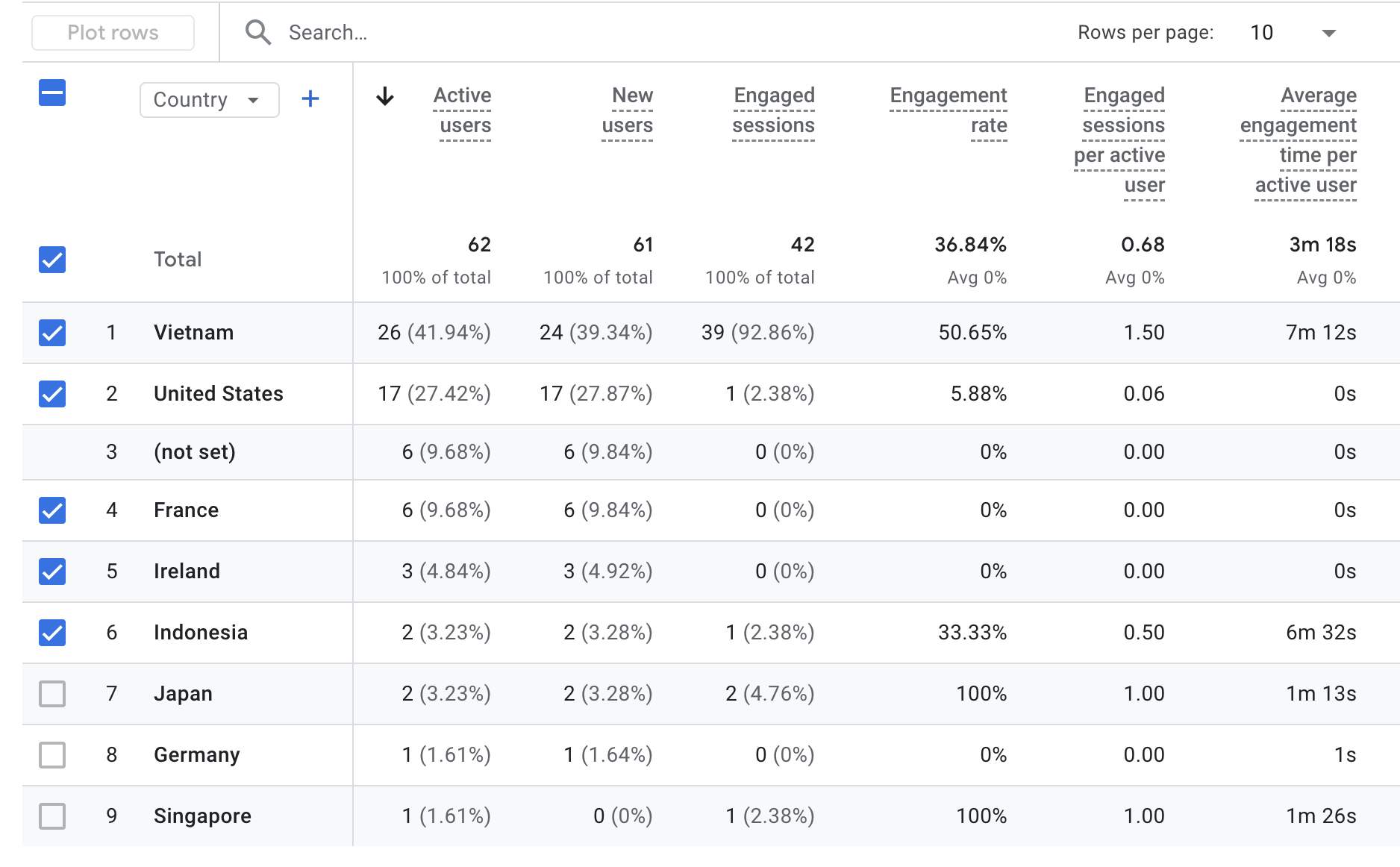Sort by Active users column header

coord(463,110)
